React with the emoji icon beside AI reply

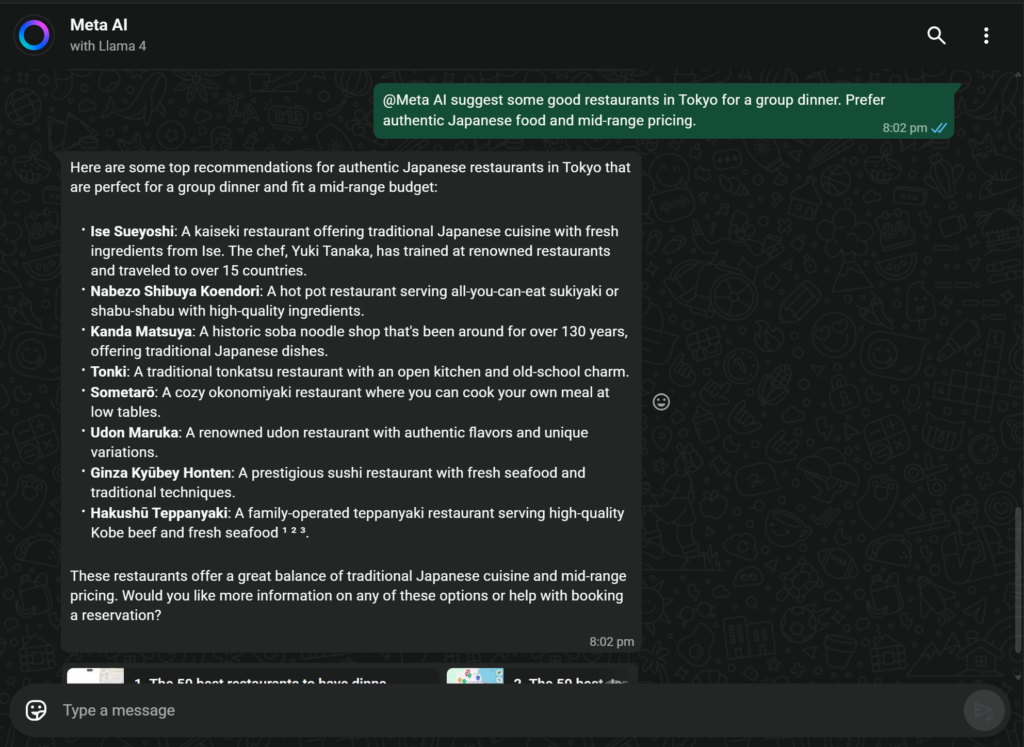coord(661,402)
